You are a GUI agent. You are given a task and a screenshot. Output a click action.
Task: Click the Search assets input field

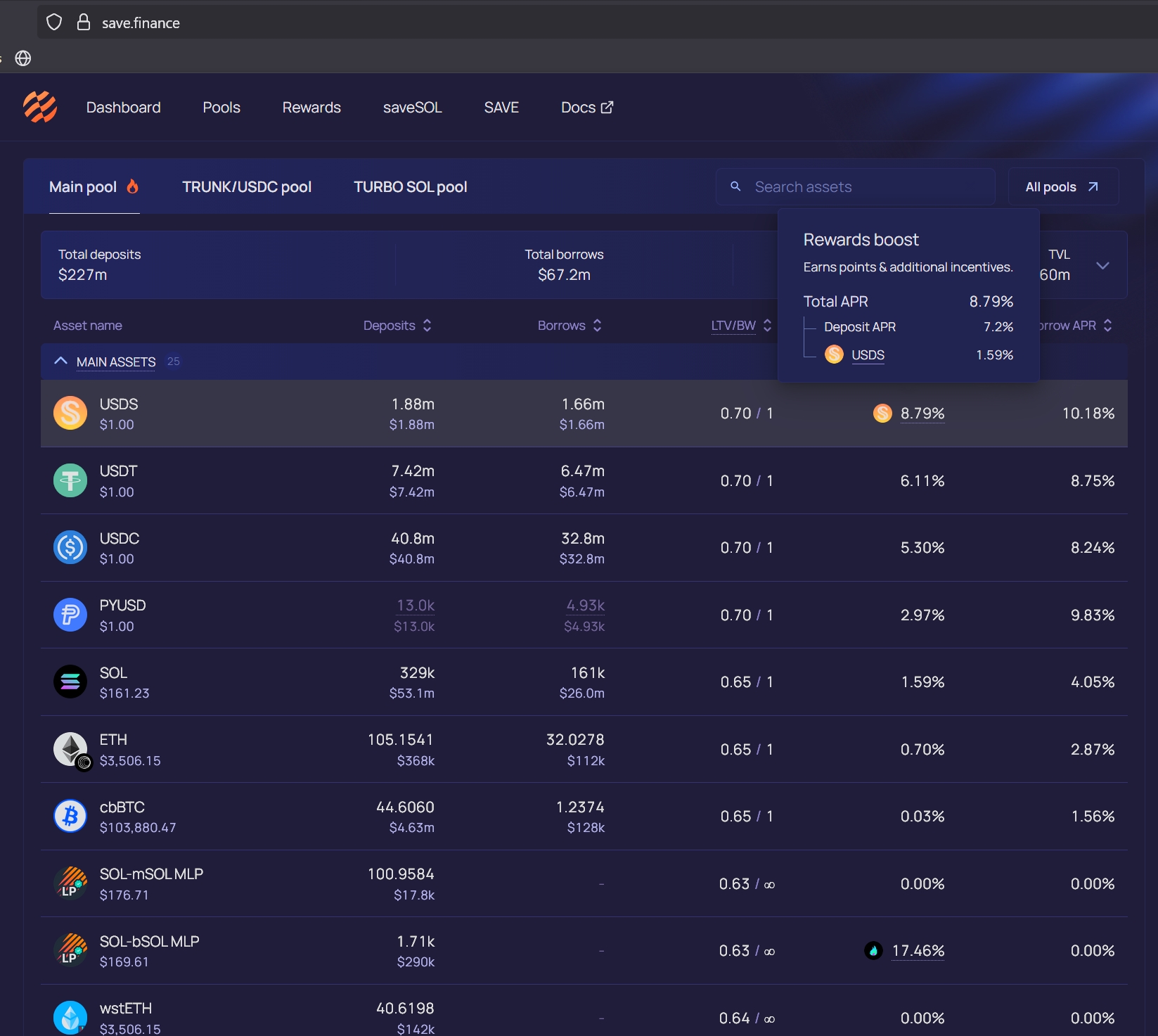(x=865, y=187)
